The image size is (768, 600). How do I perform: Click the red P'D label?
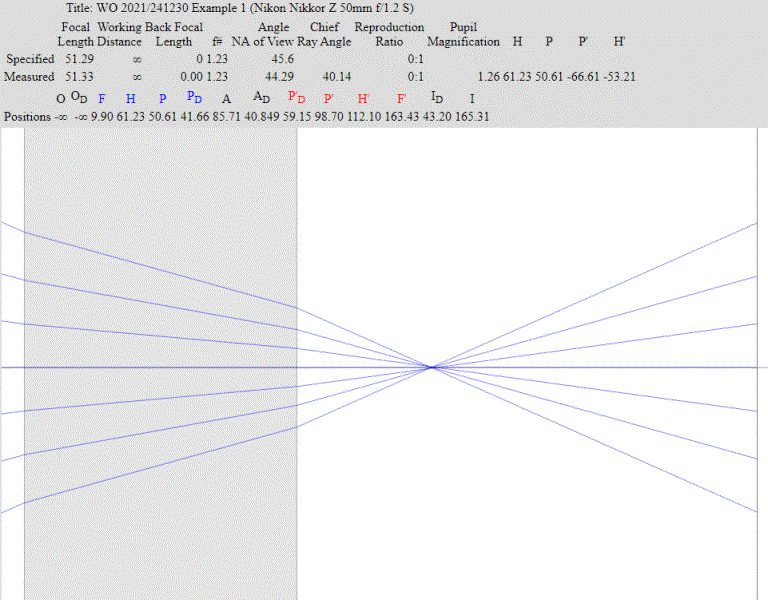pos(296,97)
